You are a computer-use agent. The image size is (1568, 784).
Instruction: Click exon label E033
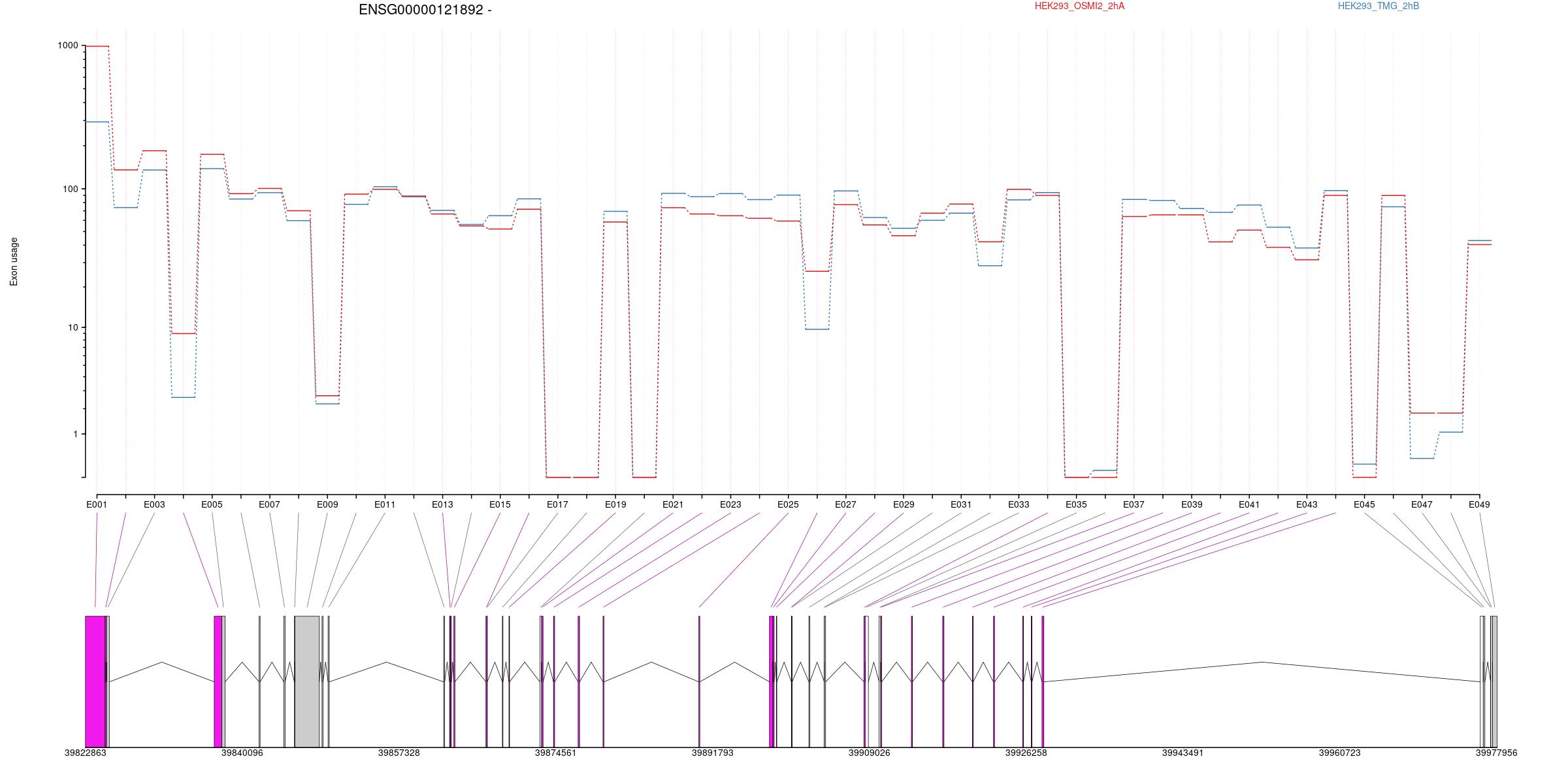coord(1019,504)
